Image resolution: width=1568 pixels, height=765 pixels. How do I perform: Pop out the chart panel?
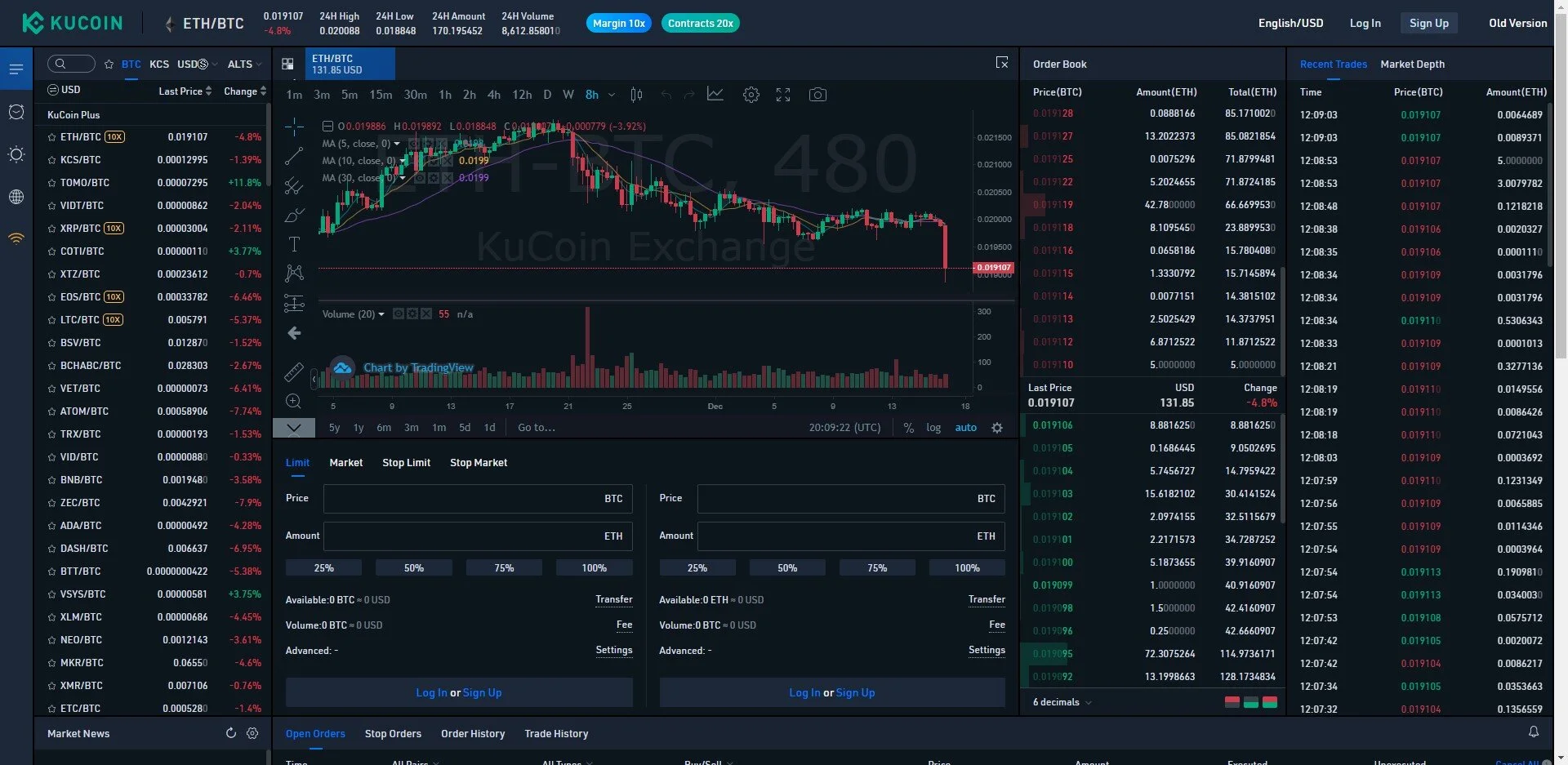coord(1002,63)
